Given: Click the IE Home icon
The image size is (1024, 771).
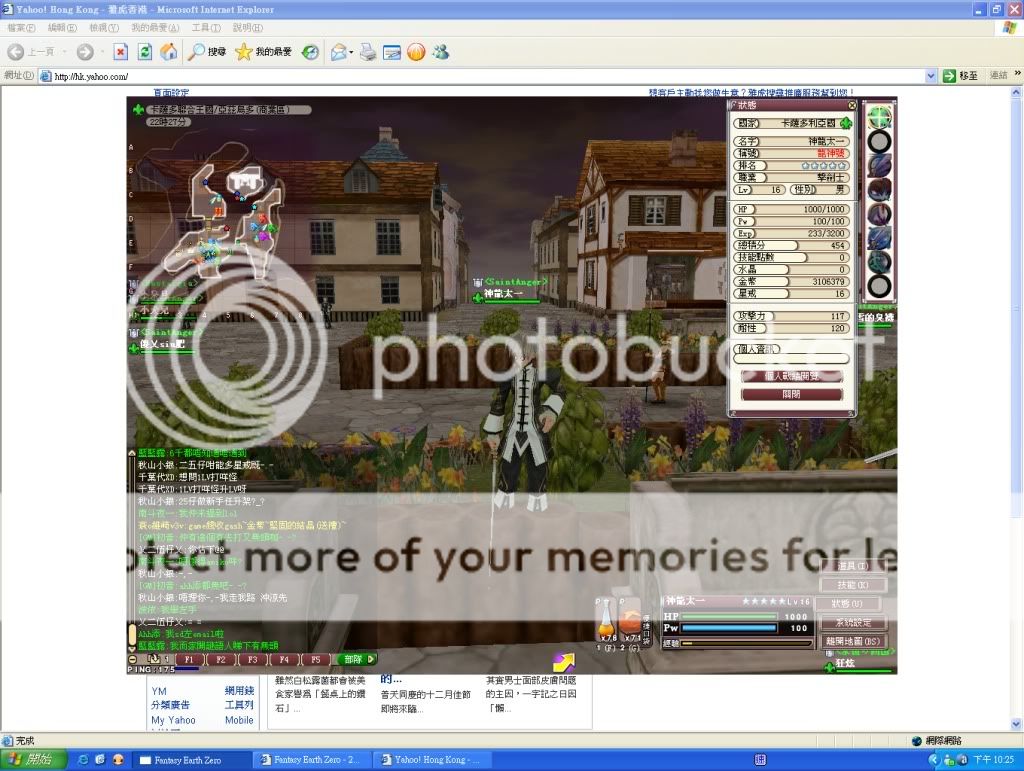Looking at the screenshot, I should point(170,52).
